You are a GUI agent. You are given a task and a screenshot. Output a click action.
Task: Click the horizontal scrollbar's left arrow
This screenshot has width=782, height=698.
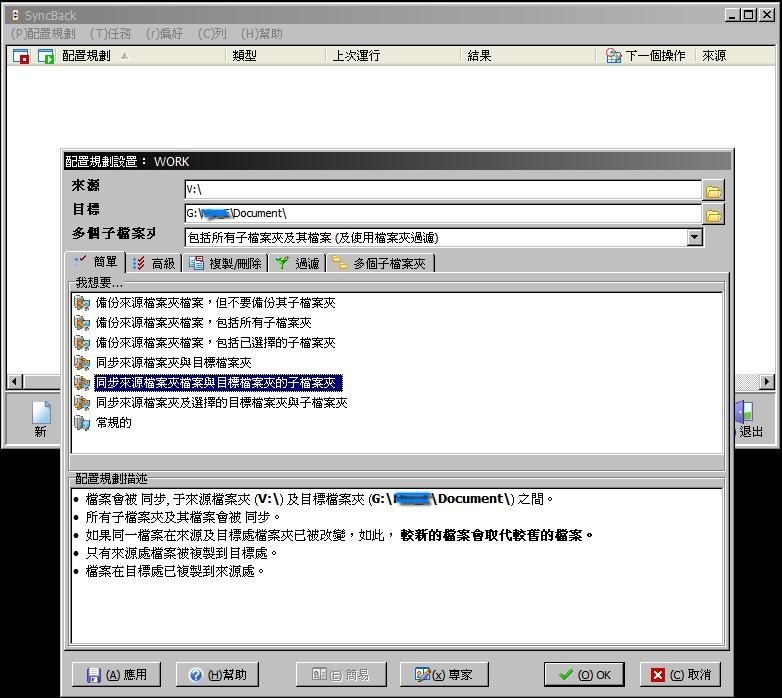pyautogui.click(x=14, y=382)
